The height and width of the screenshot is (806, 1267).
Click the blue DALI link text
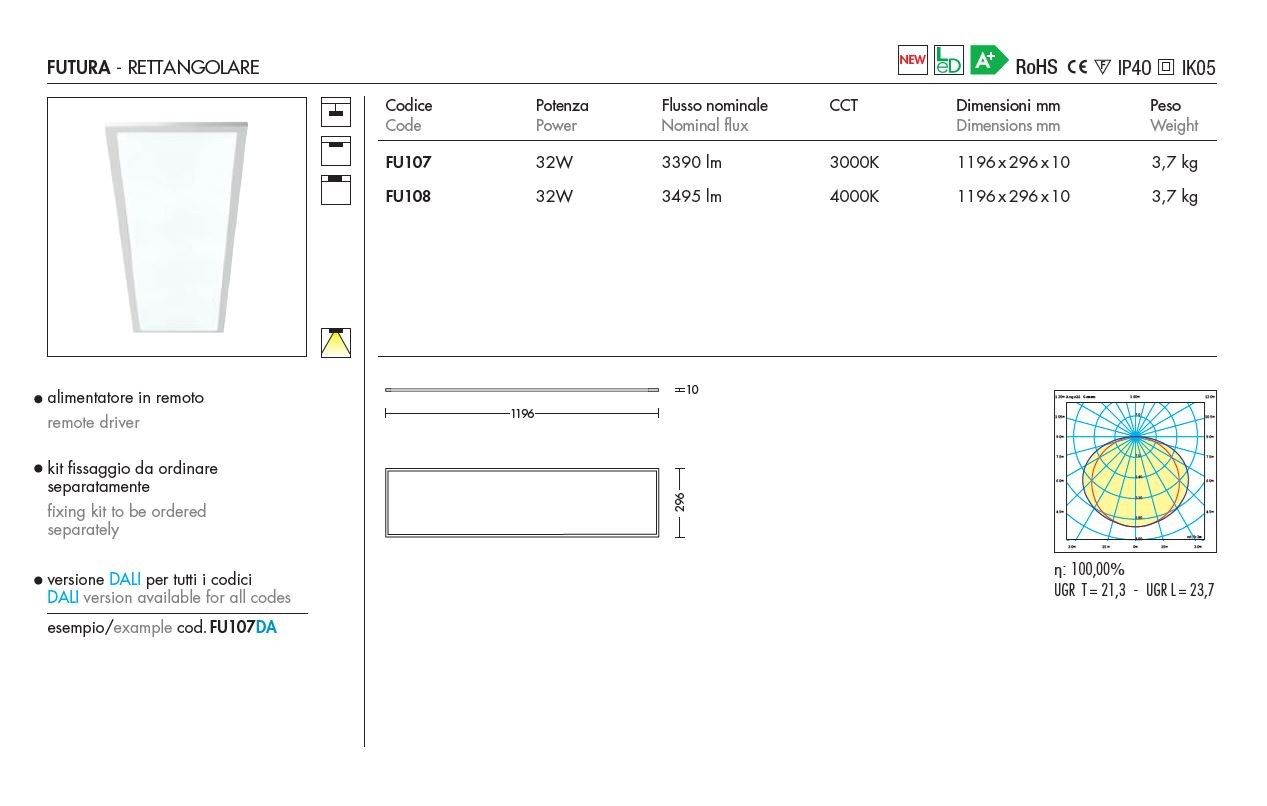(125, 579)
